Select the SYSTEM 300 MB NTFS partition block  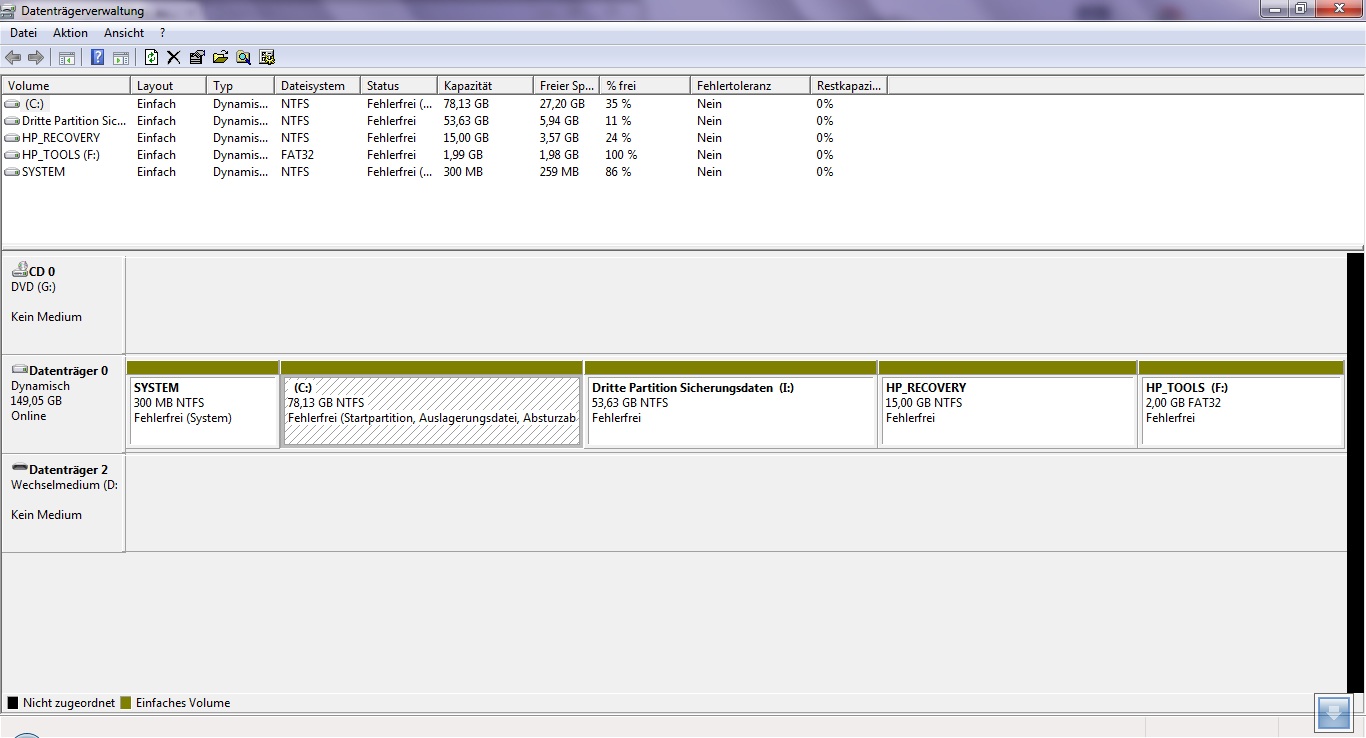[x=203, y=403]
